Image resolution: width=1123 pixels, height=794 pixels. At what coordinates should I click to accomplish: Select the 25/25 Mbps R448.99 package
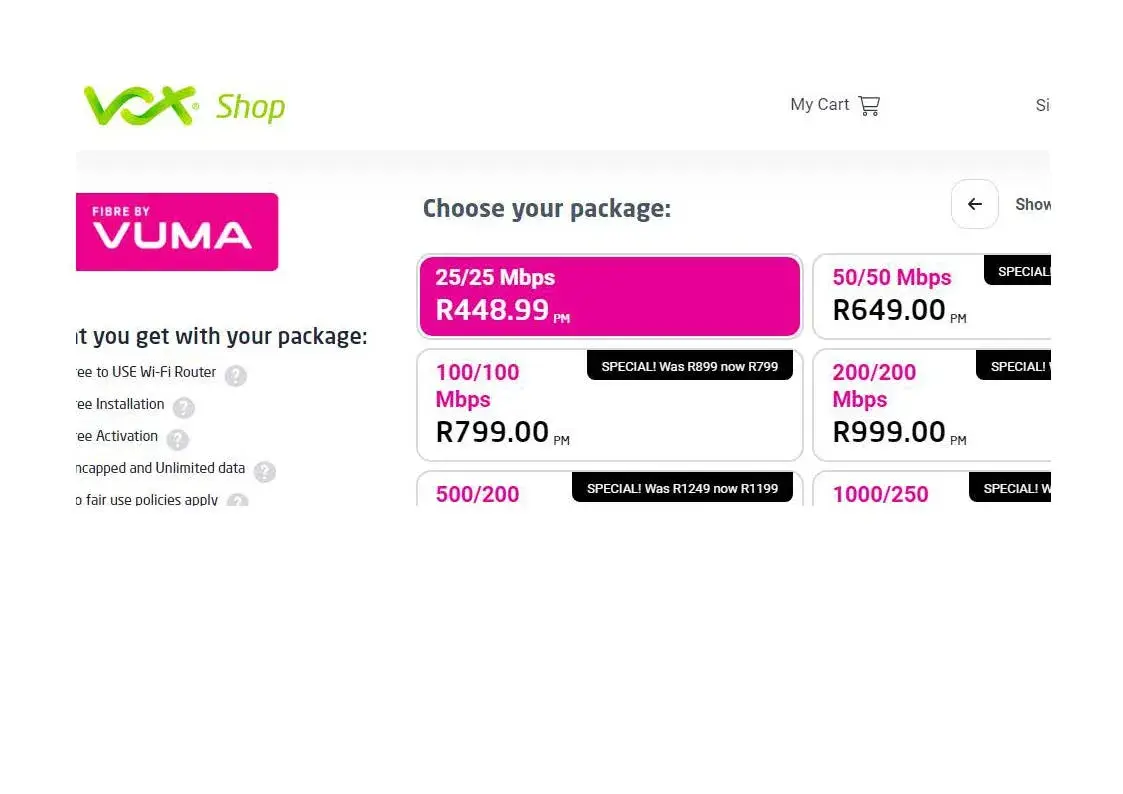(609, 297)
